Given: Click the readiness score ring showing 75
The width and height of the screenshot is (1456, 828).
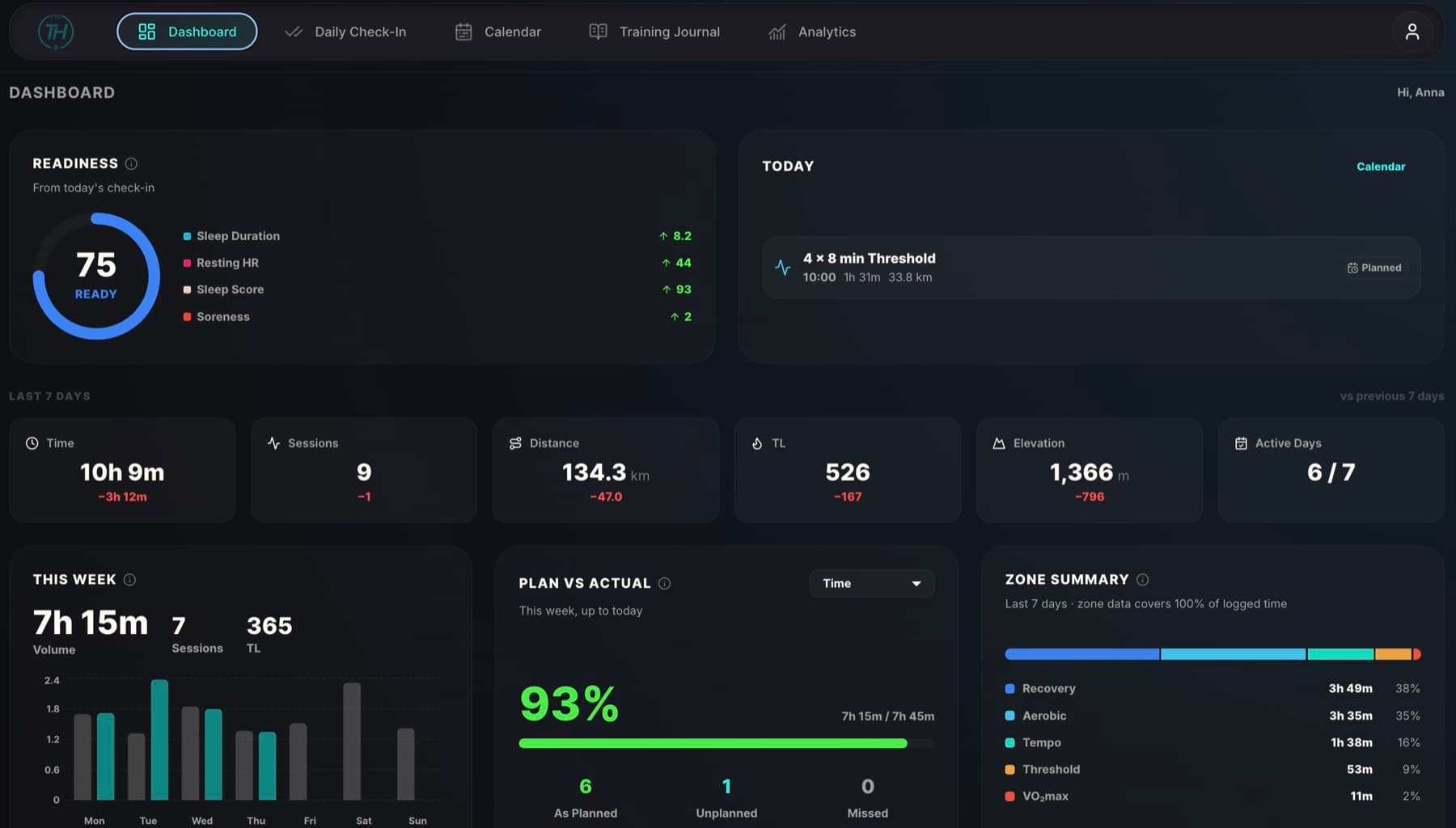Looking at the screenshot, I should pos(96,276).
